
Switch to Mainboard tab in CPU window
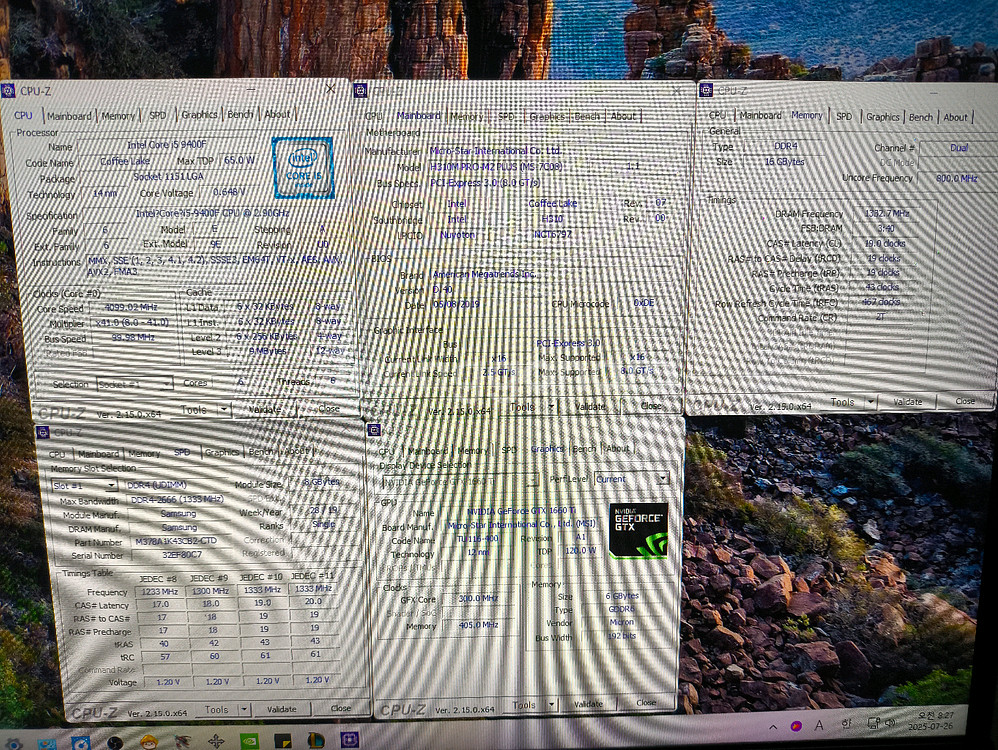tap(69, 116)
